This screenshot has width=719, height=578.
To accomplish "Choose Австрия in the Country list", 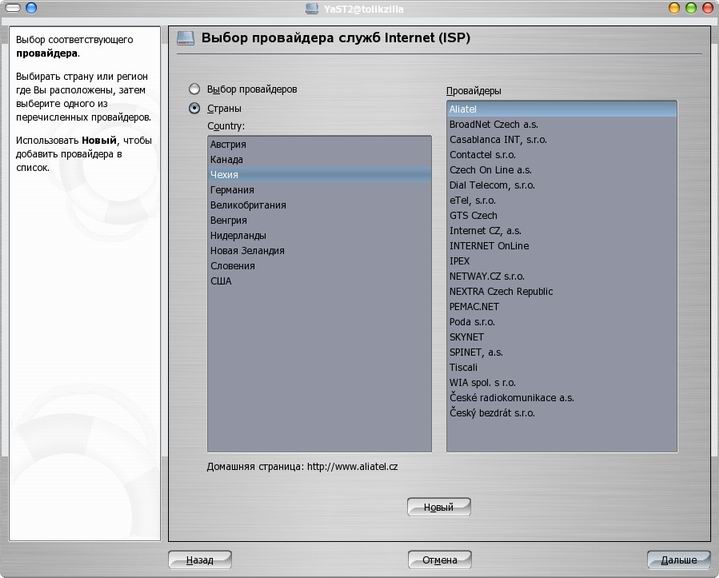I will pos(228,144).
